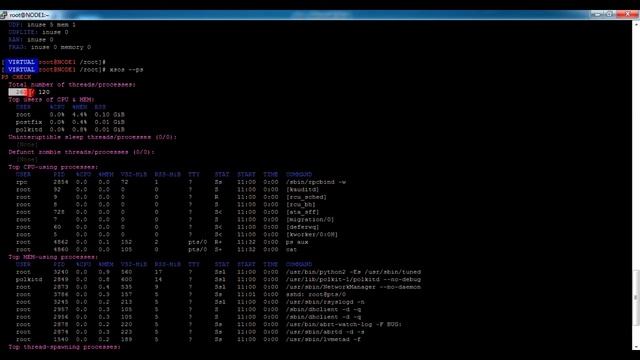Click '/usr/sbin/rsyslogd -n' command
Viewport: 640px width, 360px height.
point(325,302)
